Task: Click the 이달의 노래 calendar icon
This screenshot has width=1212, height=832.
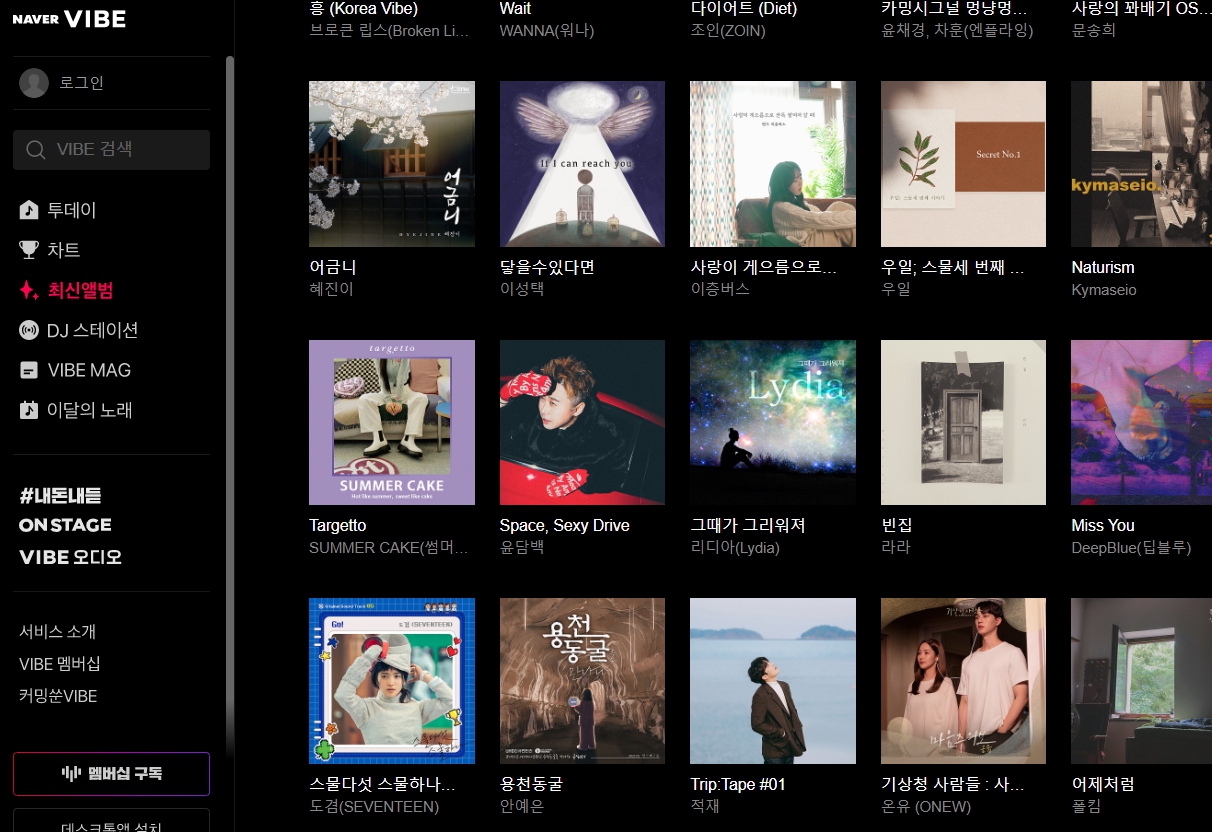Action: pyautogui.click(x=29, y=410)
